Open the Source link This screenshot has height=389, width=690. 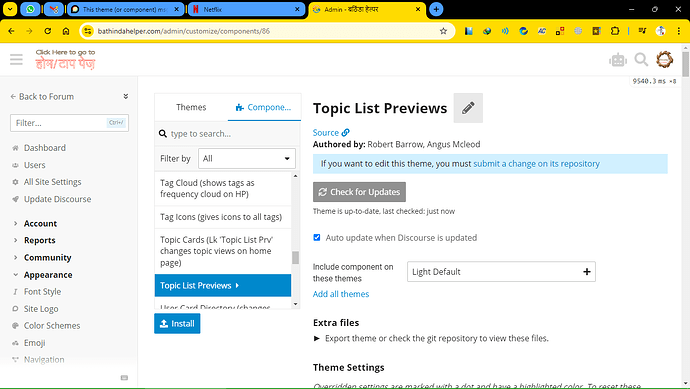click(x=331, y=132)
